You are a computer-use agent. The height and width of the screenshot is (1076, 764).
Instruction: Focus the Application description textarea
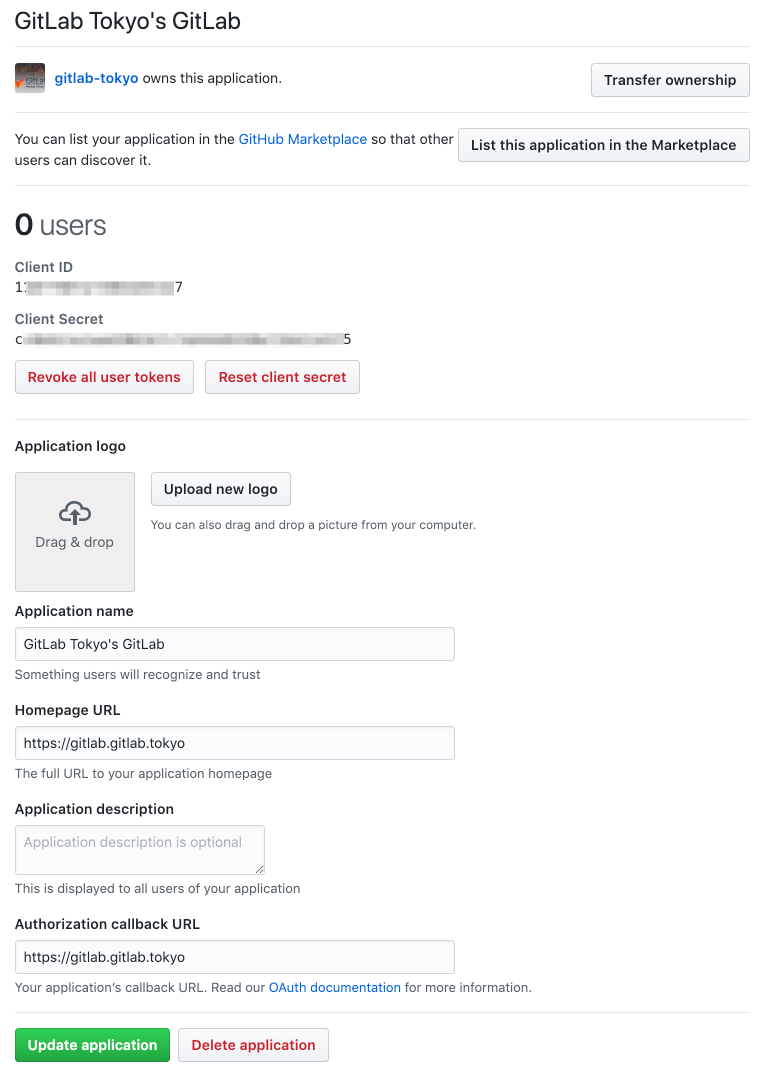[139, 848]
